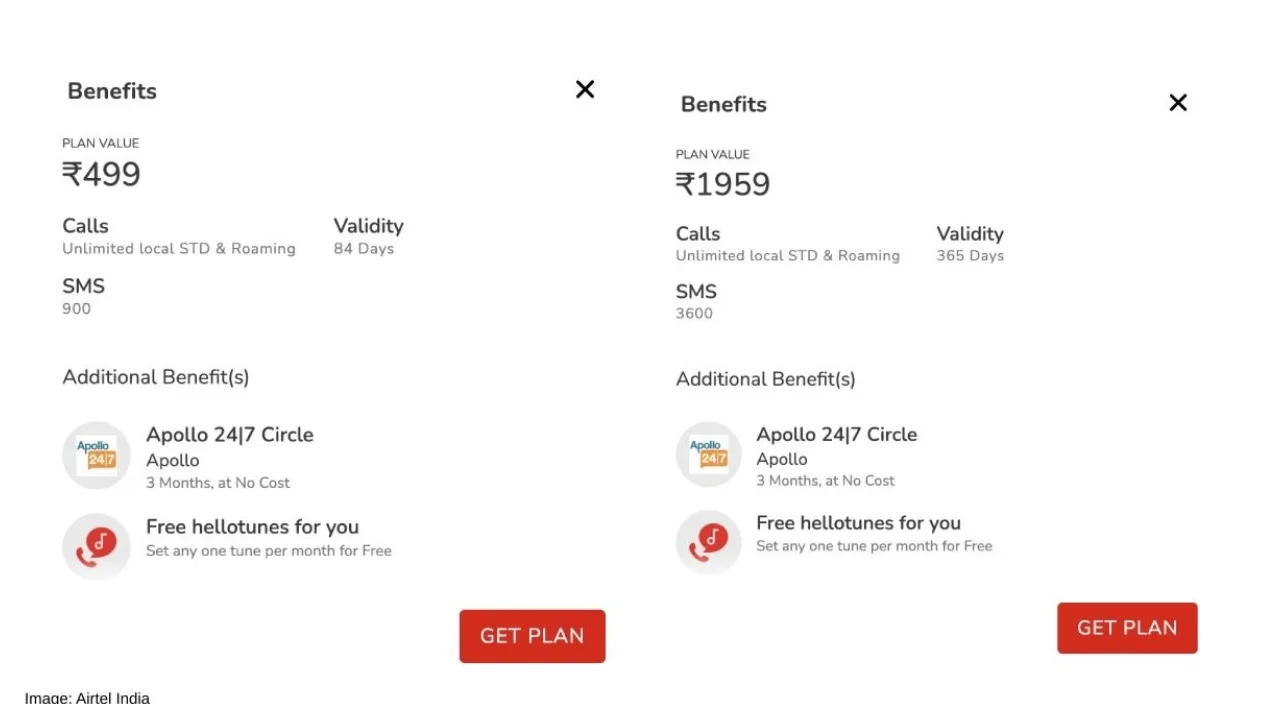Click the hellotunes icon in ₹1959 plan
The width and height of the screenshot is (1280, 718).
point(708,542)
